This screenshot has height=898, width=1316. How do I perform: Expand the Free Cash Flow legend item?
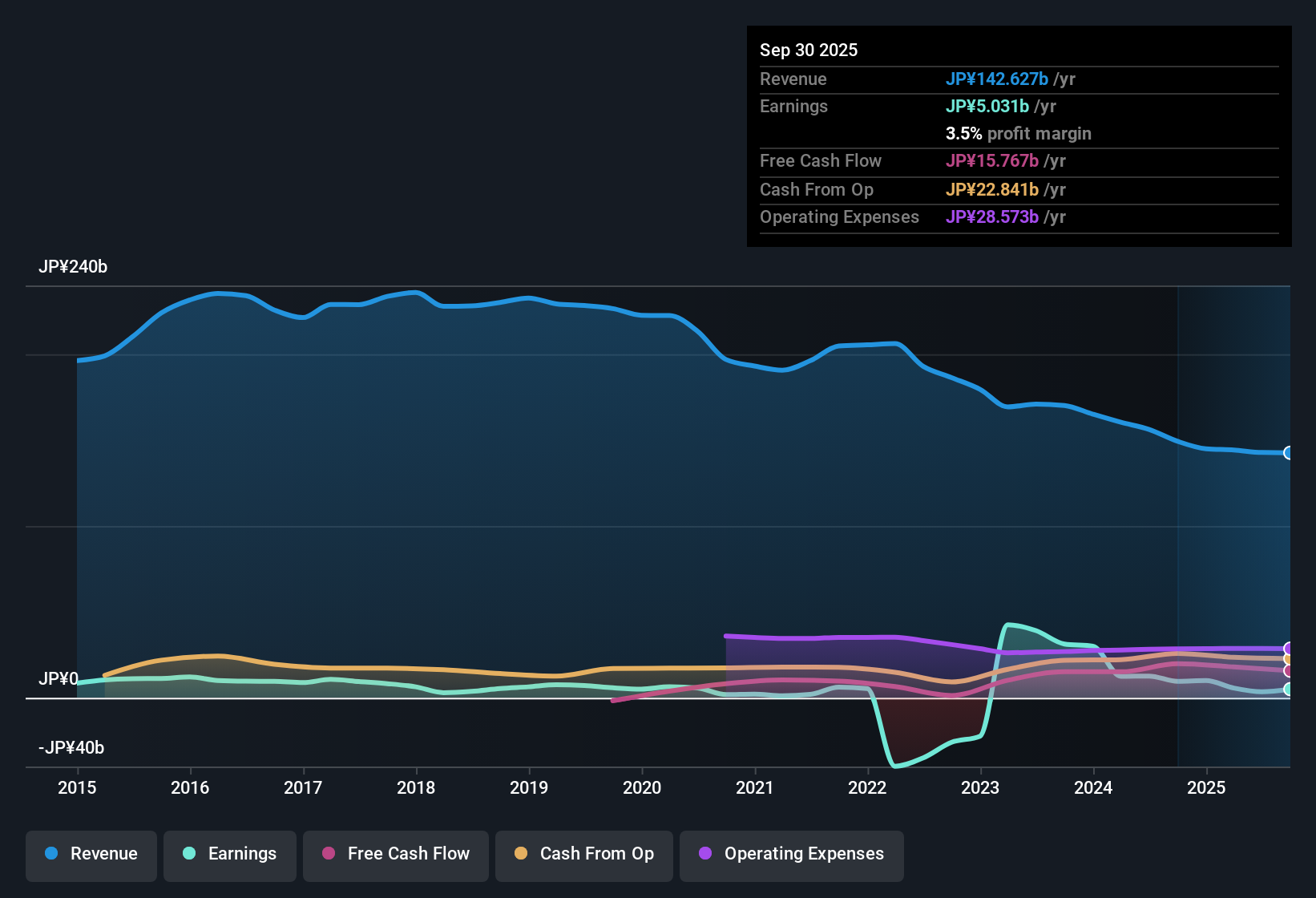coord(395,854)
